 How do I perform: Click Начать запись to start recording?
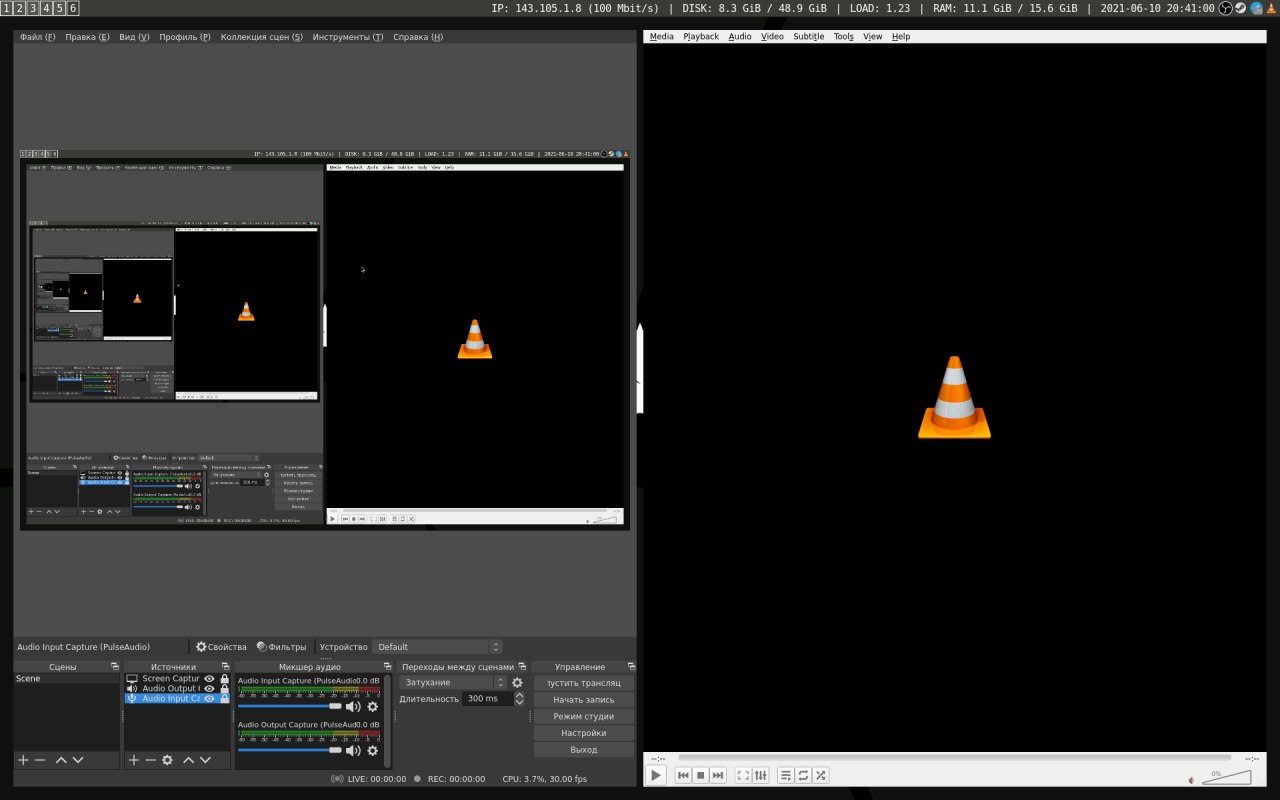pos(584,700)
